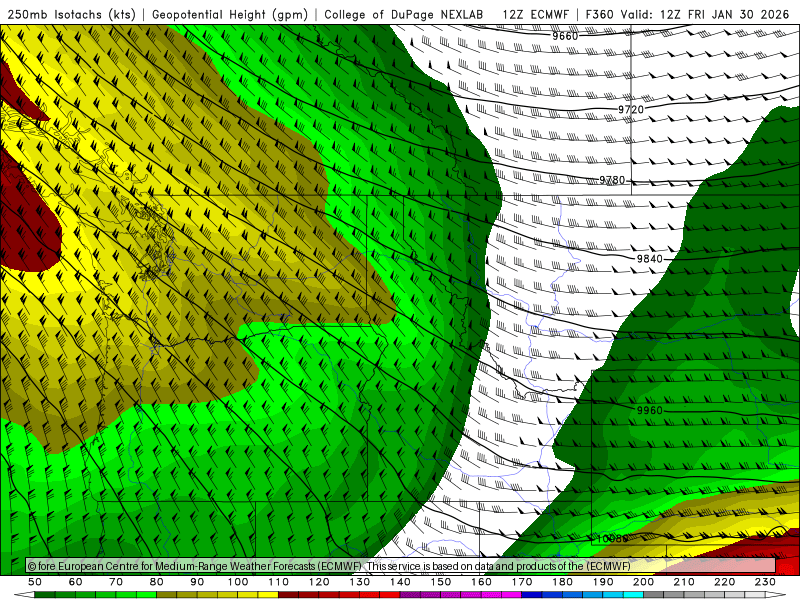The height and width of the screenshot is (600, 800).
Task: Click the '12Z ECMWF' model run label
Action: click(x=535, y=15)
